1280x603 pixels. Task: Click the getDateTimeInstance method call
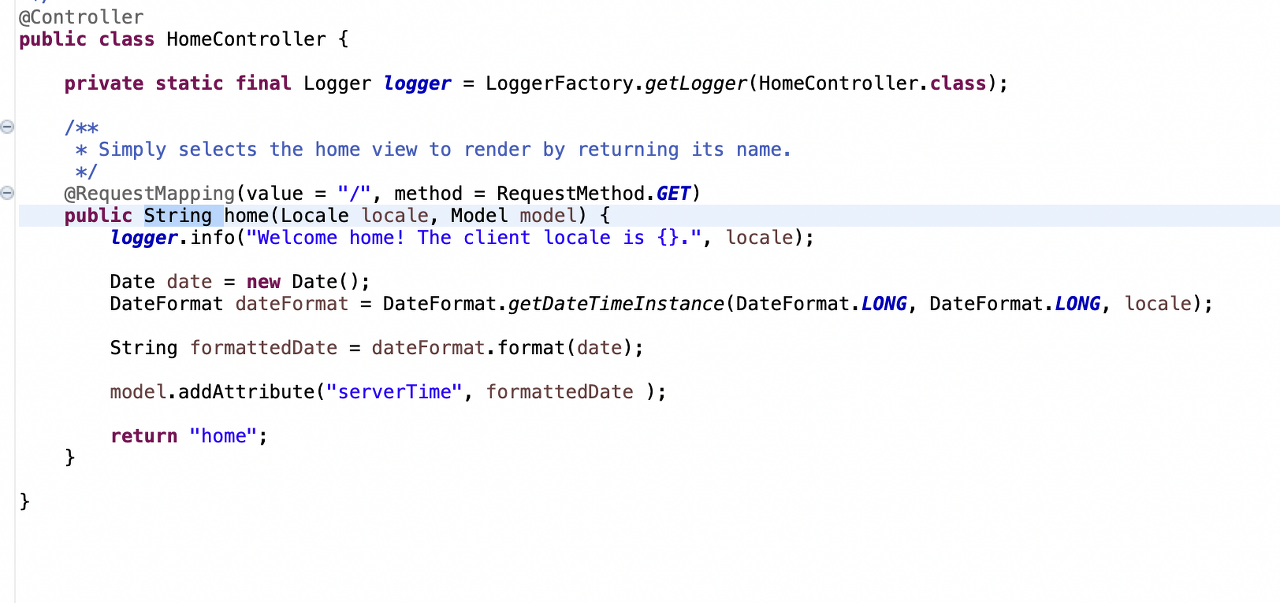click(x=617, y=303)
